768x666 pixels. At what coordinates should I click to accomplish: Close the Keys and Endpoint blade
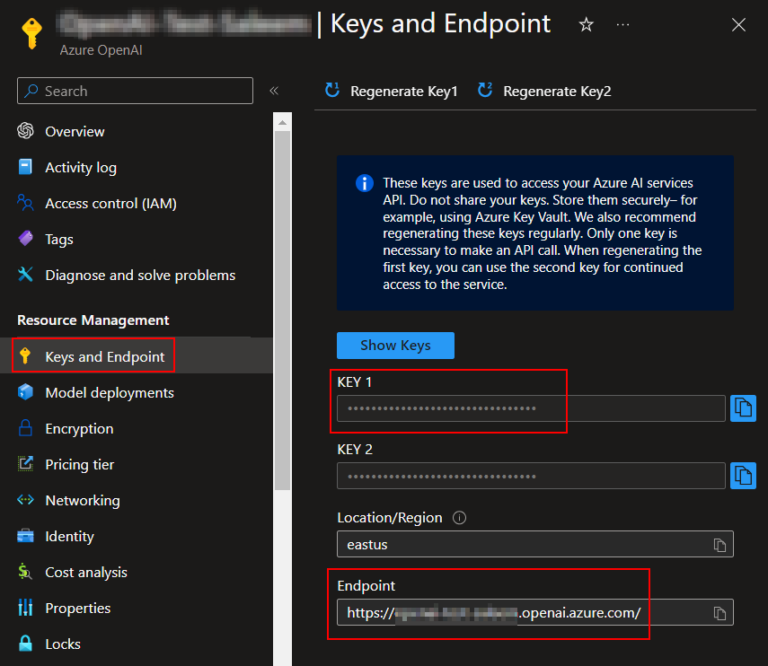click(x=739, y=25)
